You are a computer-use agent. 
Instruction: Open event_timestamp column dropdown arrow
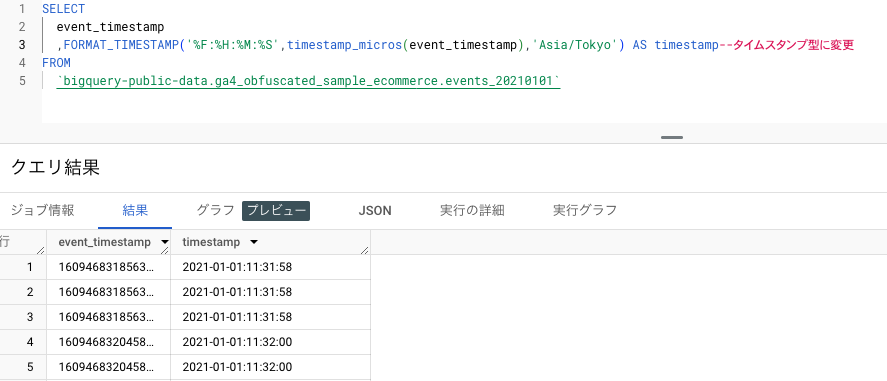[165, 242]
